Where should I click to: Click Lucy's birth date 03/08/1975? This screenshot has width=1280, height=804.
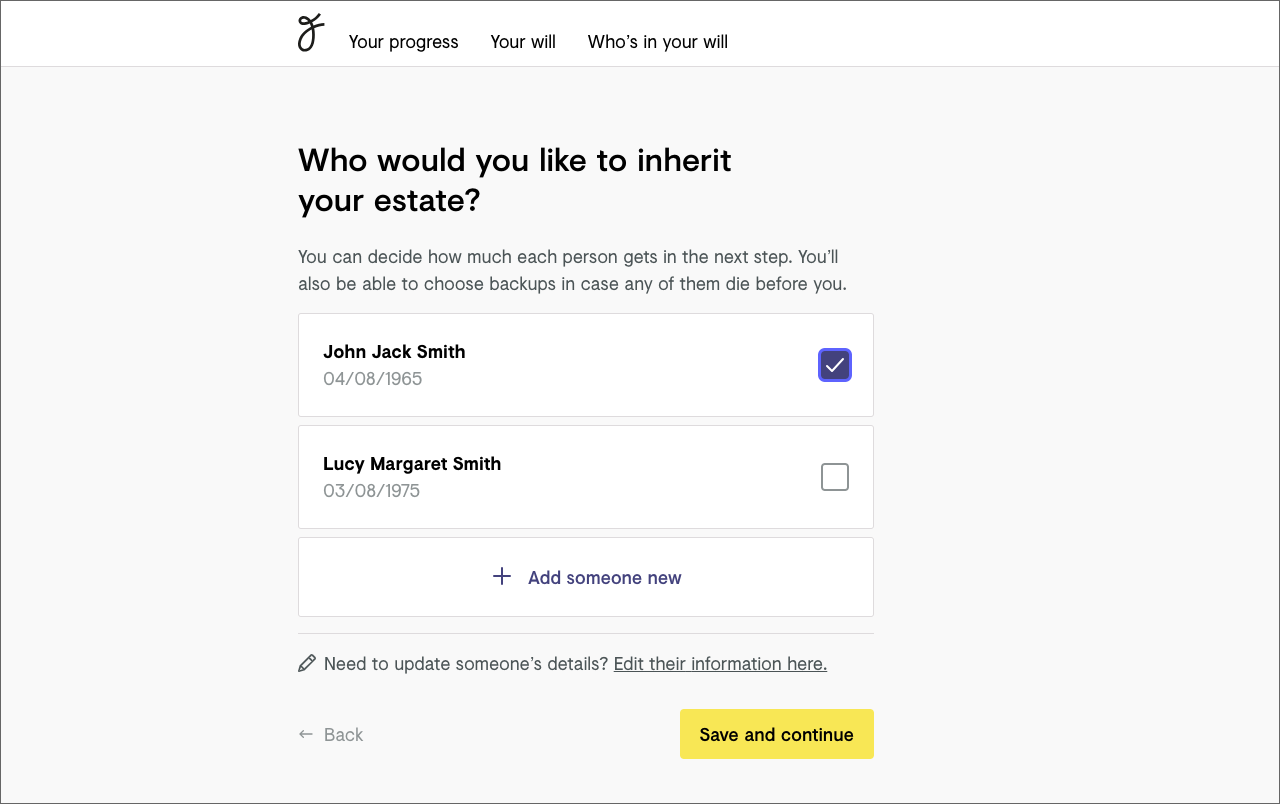tap(371, 491)
